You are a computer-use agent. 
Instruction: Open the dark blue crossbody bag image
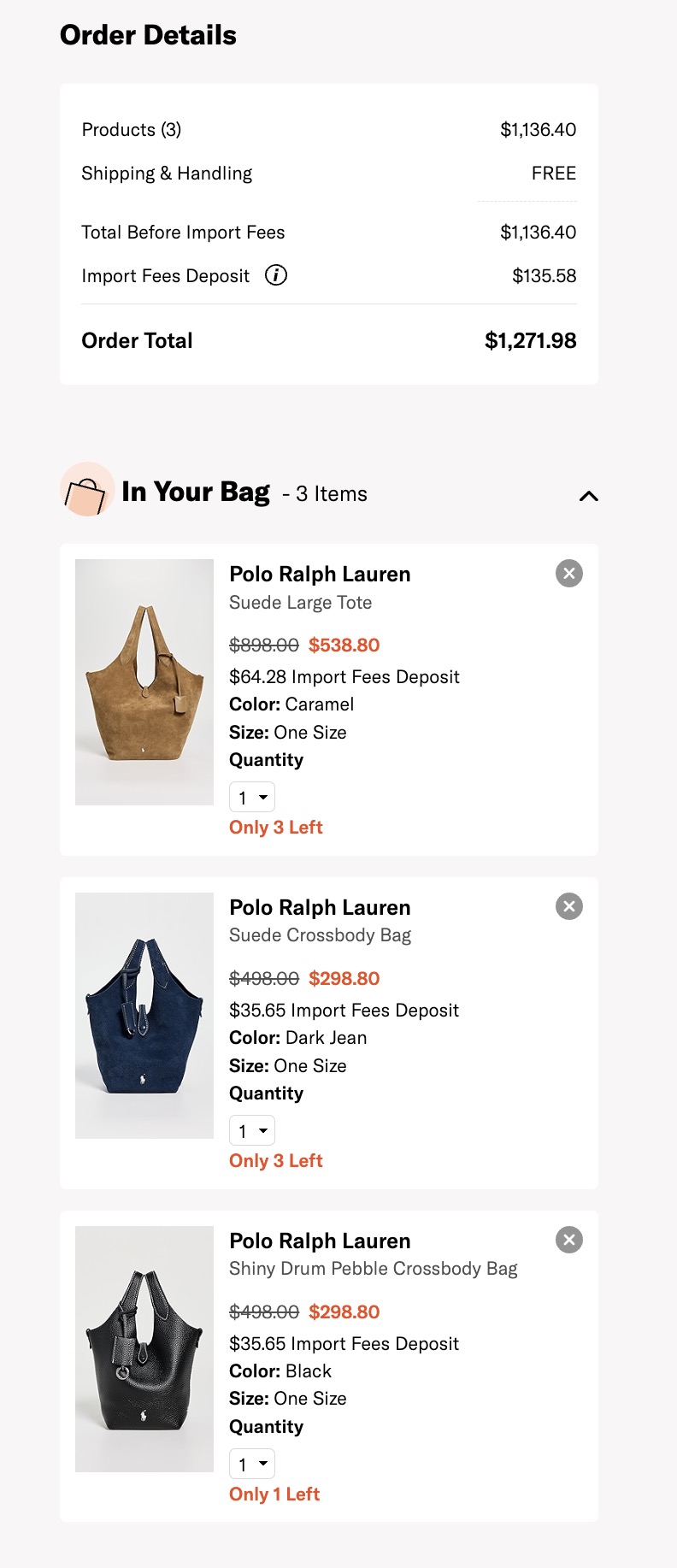[144, 1016]
